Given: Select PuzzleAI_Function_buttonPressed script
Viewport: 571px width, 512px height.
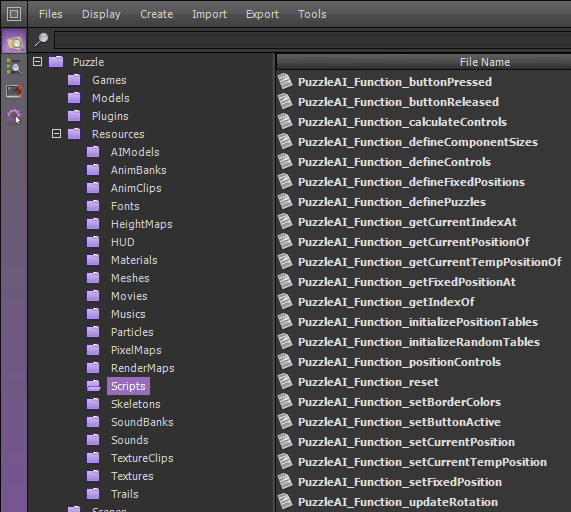Looking at the screenshot, I should [x=395, y=82].
